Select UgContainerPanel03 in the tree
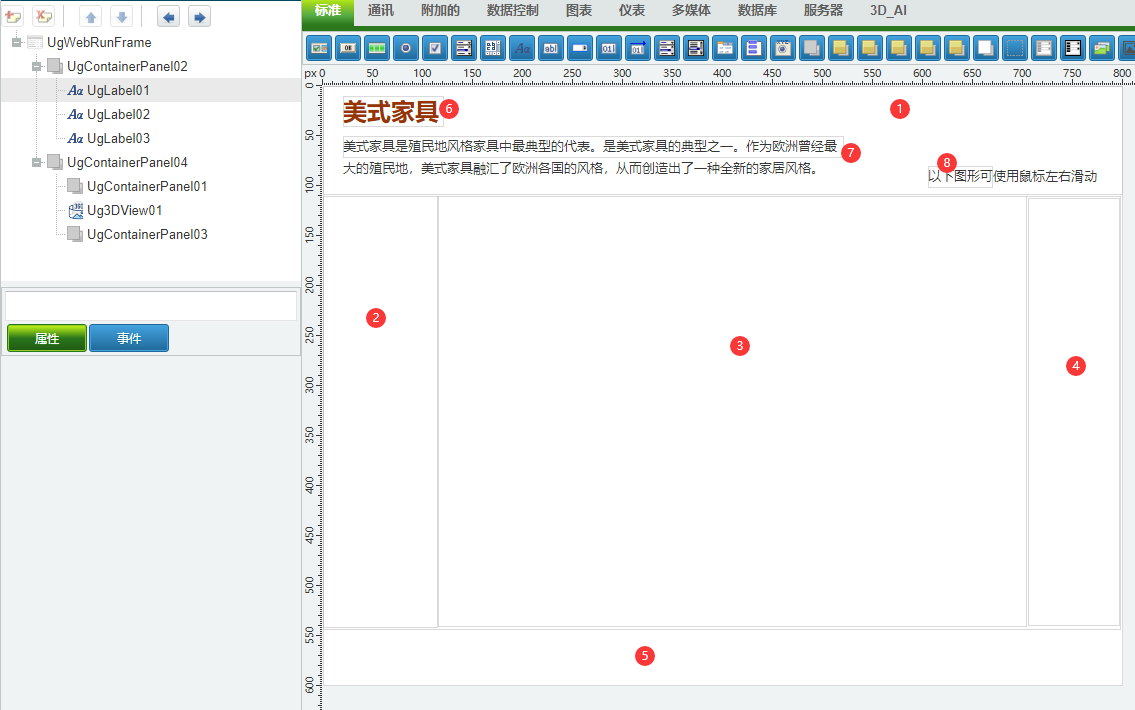Viewport: 1135px width, 710px height. pos(147,234)
